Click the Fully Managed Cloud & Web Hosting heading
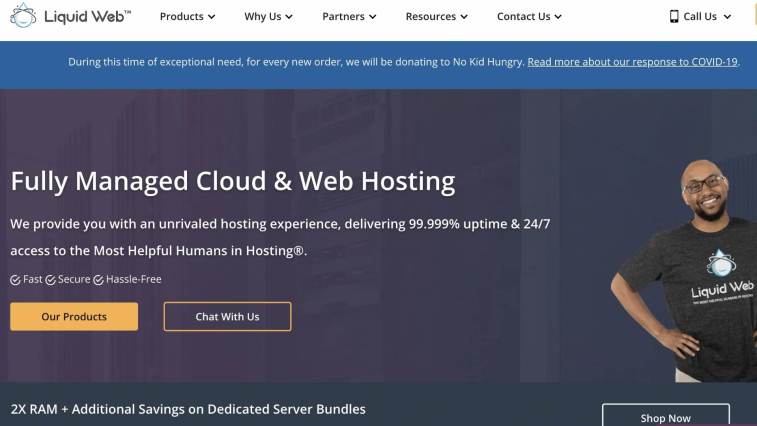Screen dimensions: 757x426 [x=233, y=182]
